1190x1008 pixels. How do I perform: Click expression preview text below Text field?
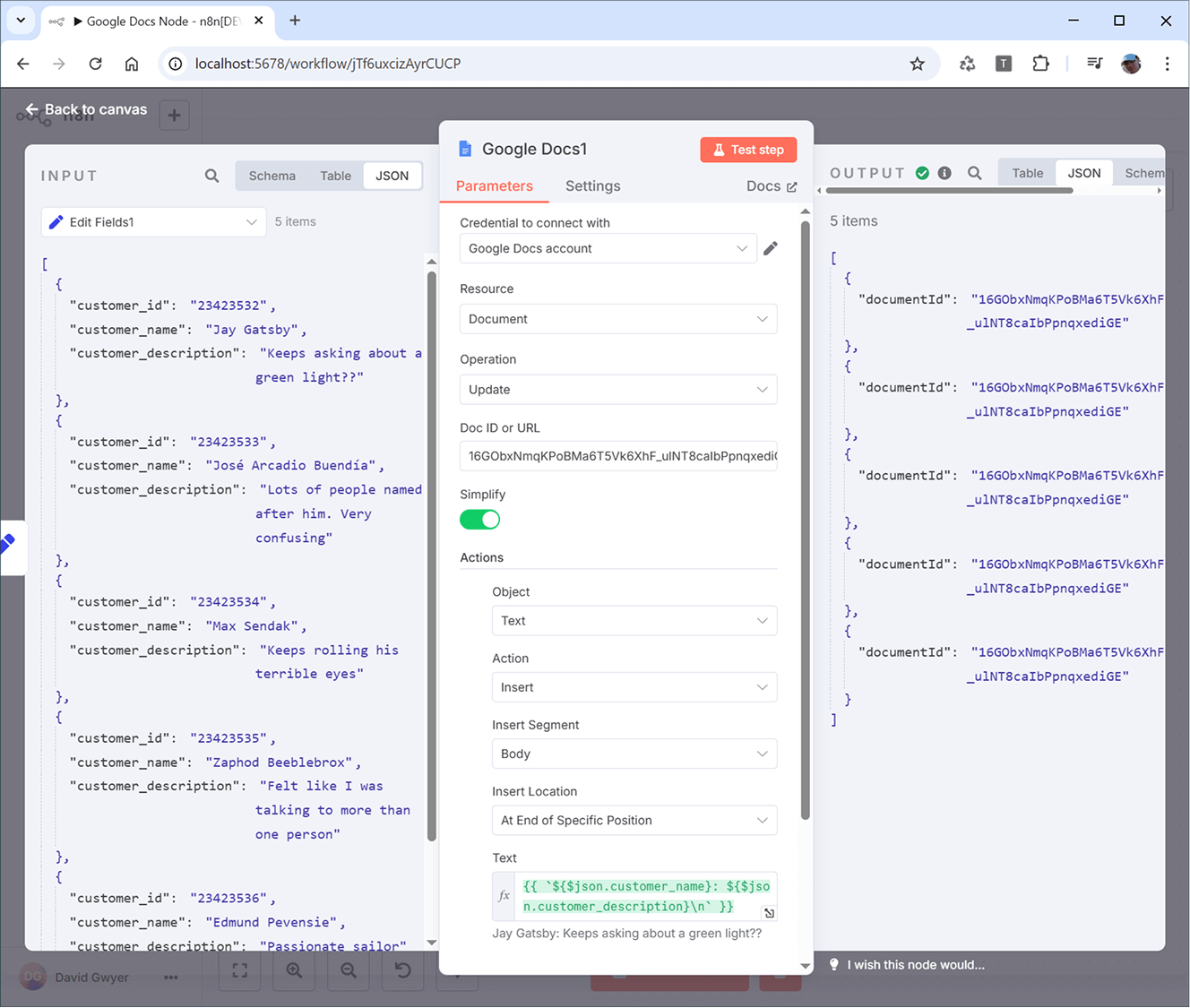coord(627,934)
